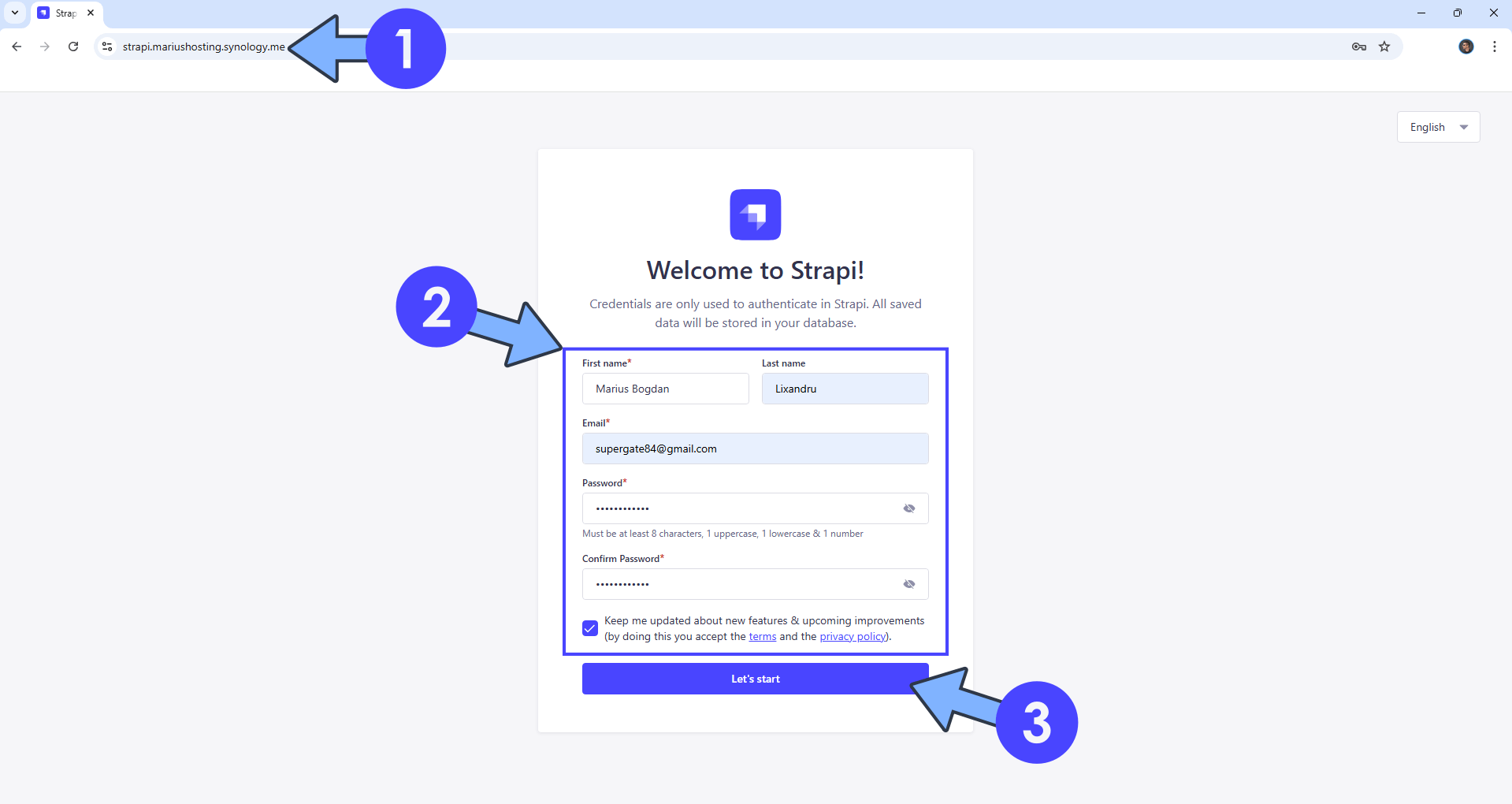This screenshot has height=804, width=1512.
Task: Click the 'Welcome to Strapi!' heading
Action: pos(756,270)
